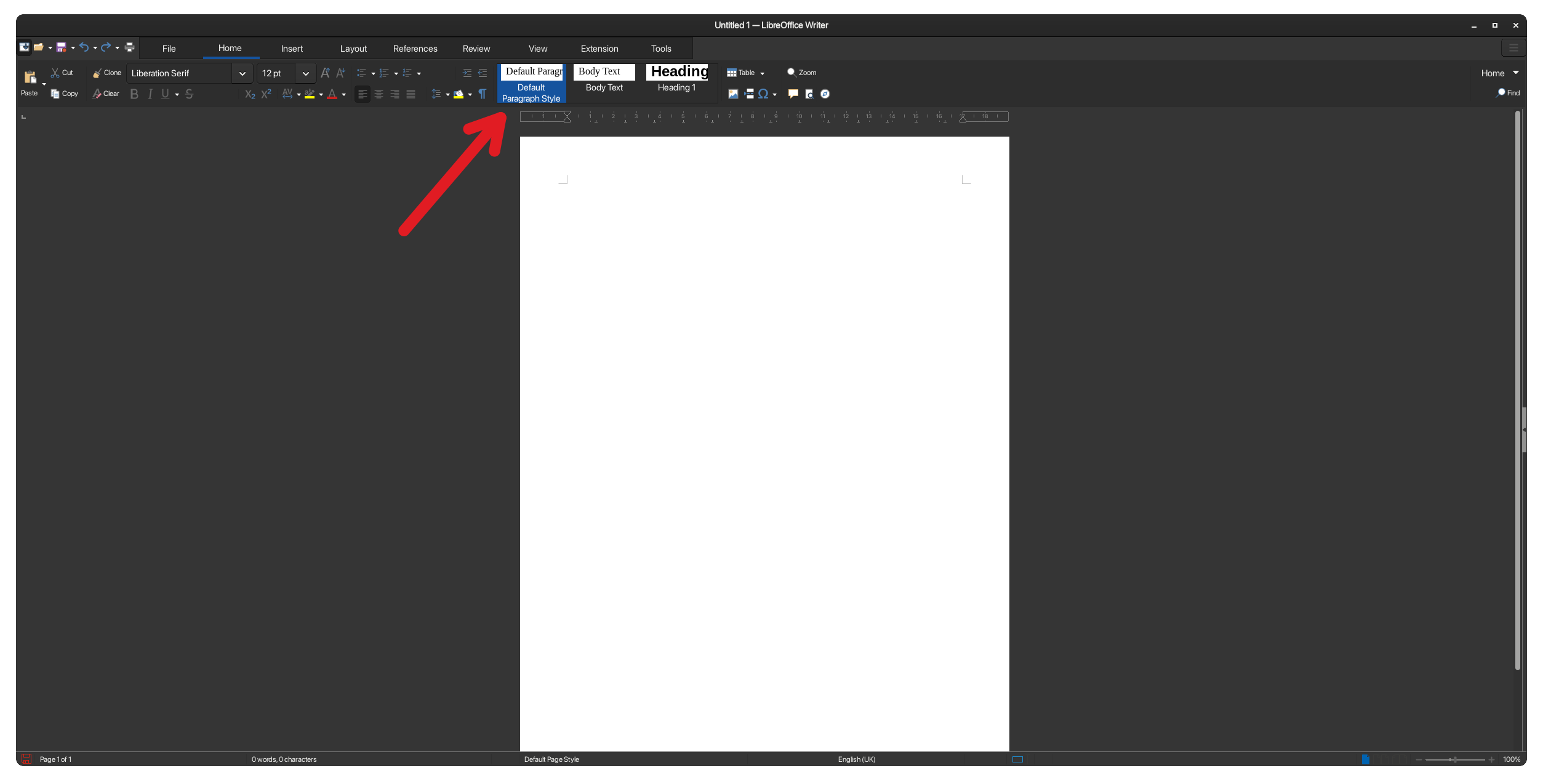The image size is (1543, 784).
Task: Toggle center alignment
Action: 379,94
